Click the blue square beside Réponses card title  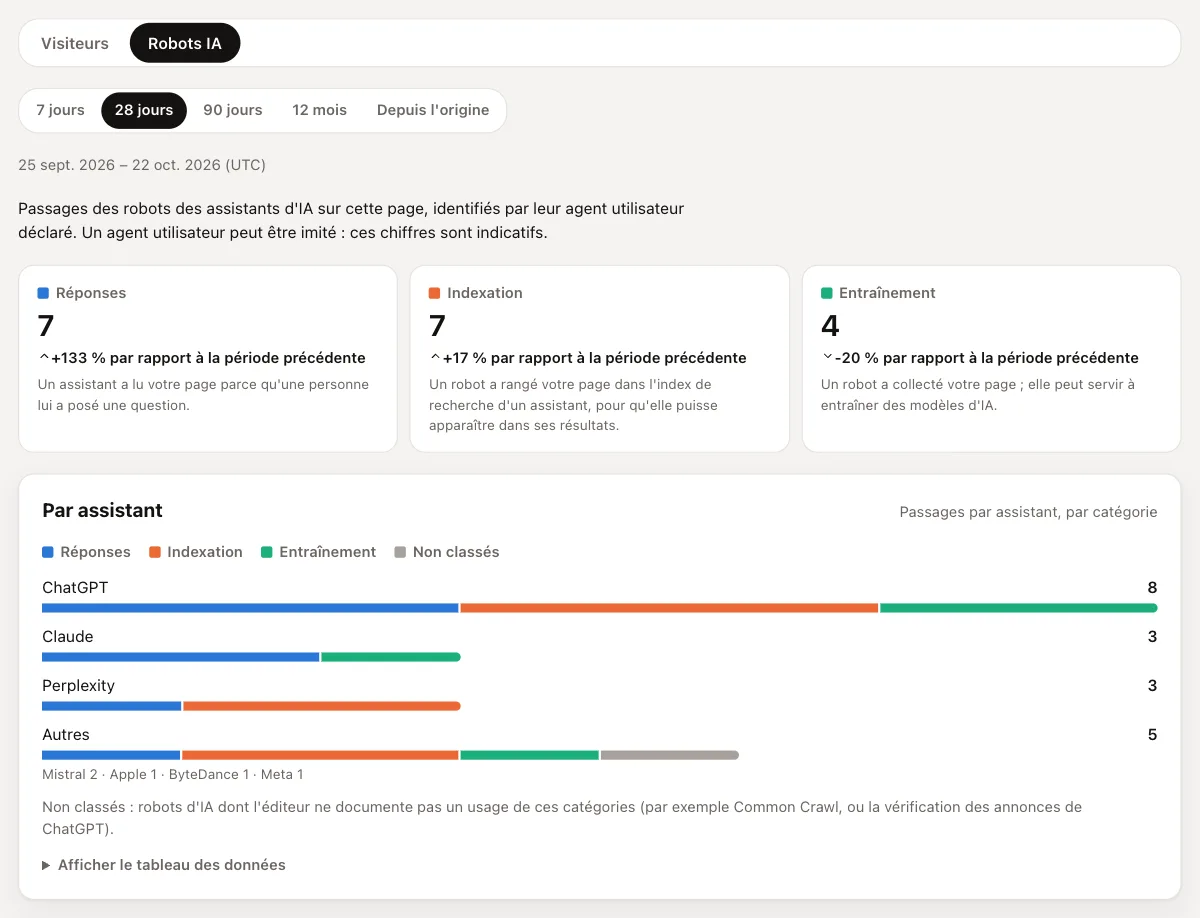[x=43, y=293]
